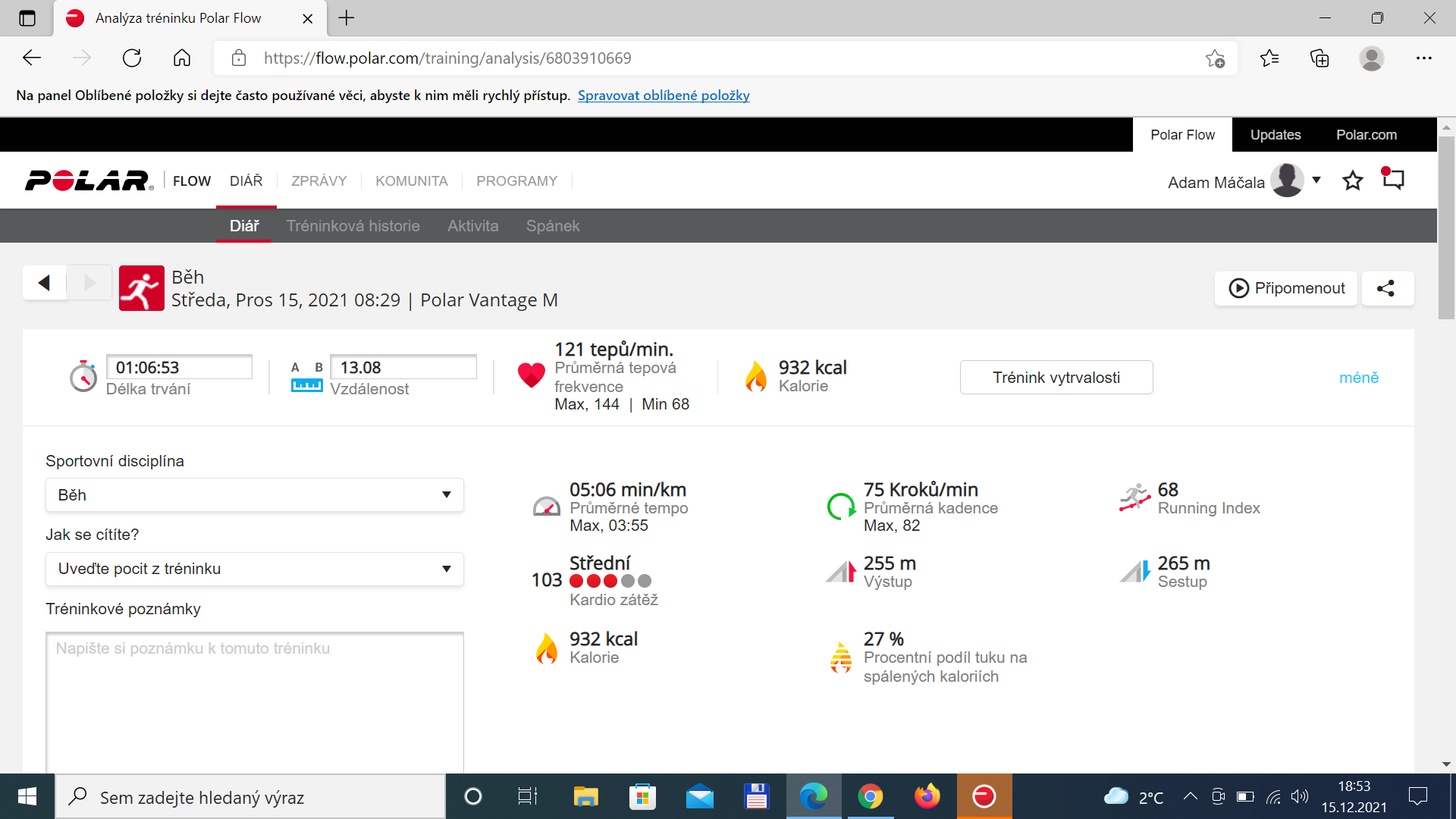The image size is (1456, 819).
Task: Open the Polar.com link
Action: pyautogui.click(x=1367, y=135)
